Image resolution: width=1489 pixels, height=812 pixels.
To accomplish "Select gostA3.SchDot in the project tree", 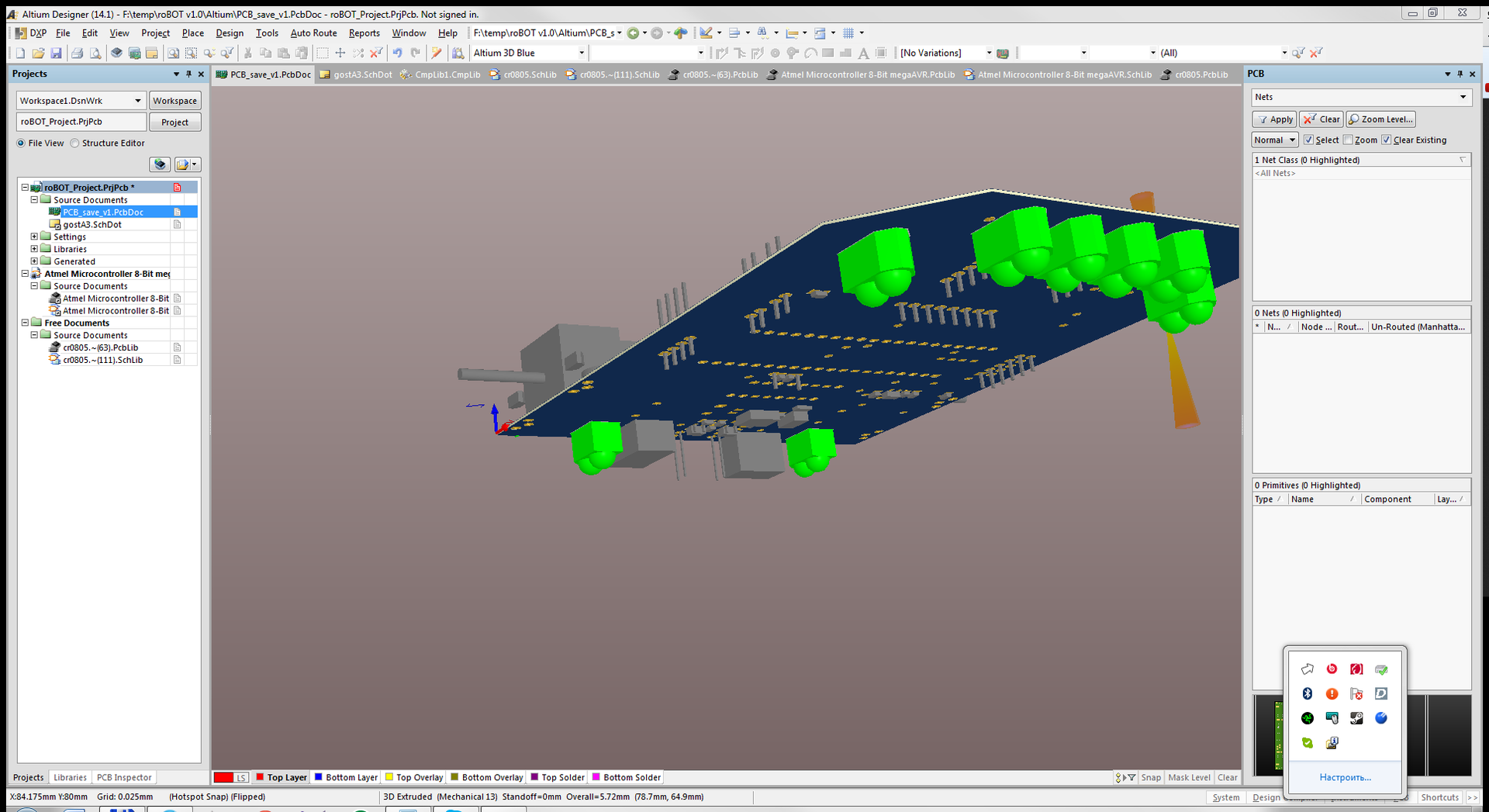I will [92, 224].
